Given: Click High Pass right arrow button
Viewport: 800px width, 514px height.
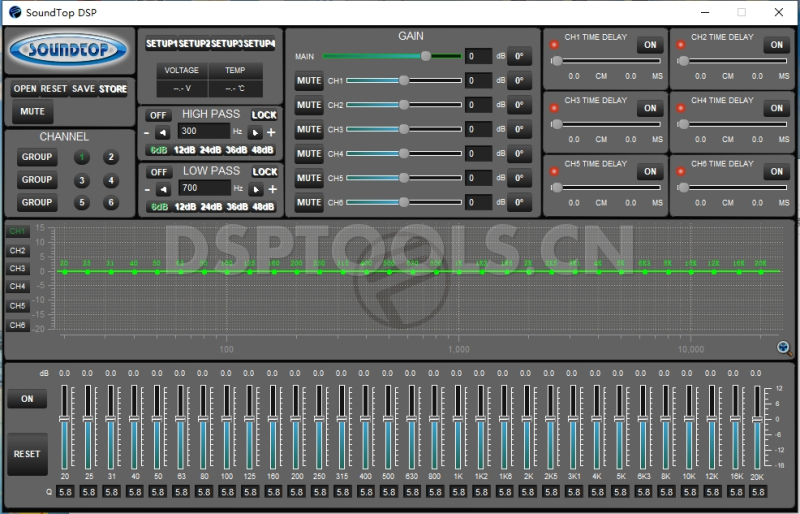Looking at the screenshot, I should pos(255,133).
